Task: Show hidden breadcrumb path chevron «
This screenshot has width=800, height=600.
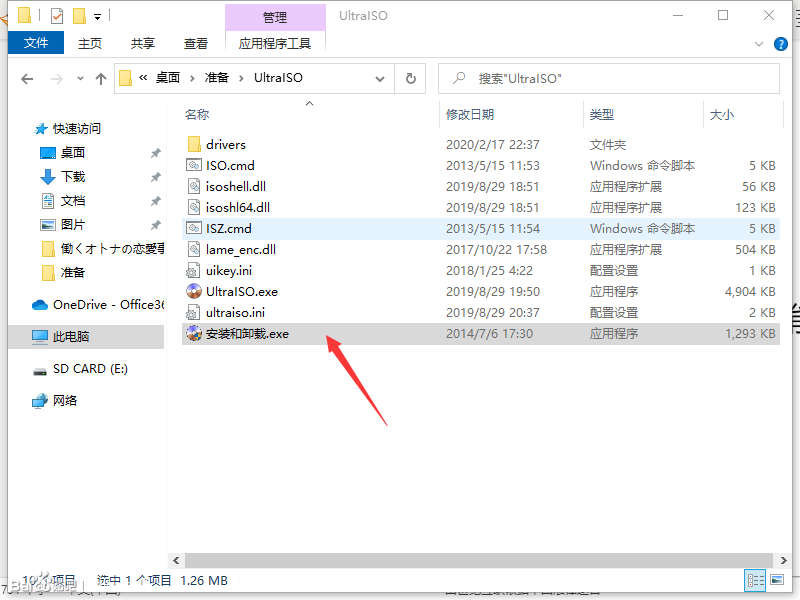Action: click(143, 78)
